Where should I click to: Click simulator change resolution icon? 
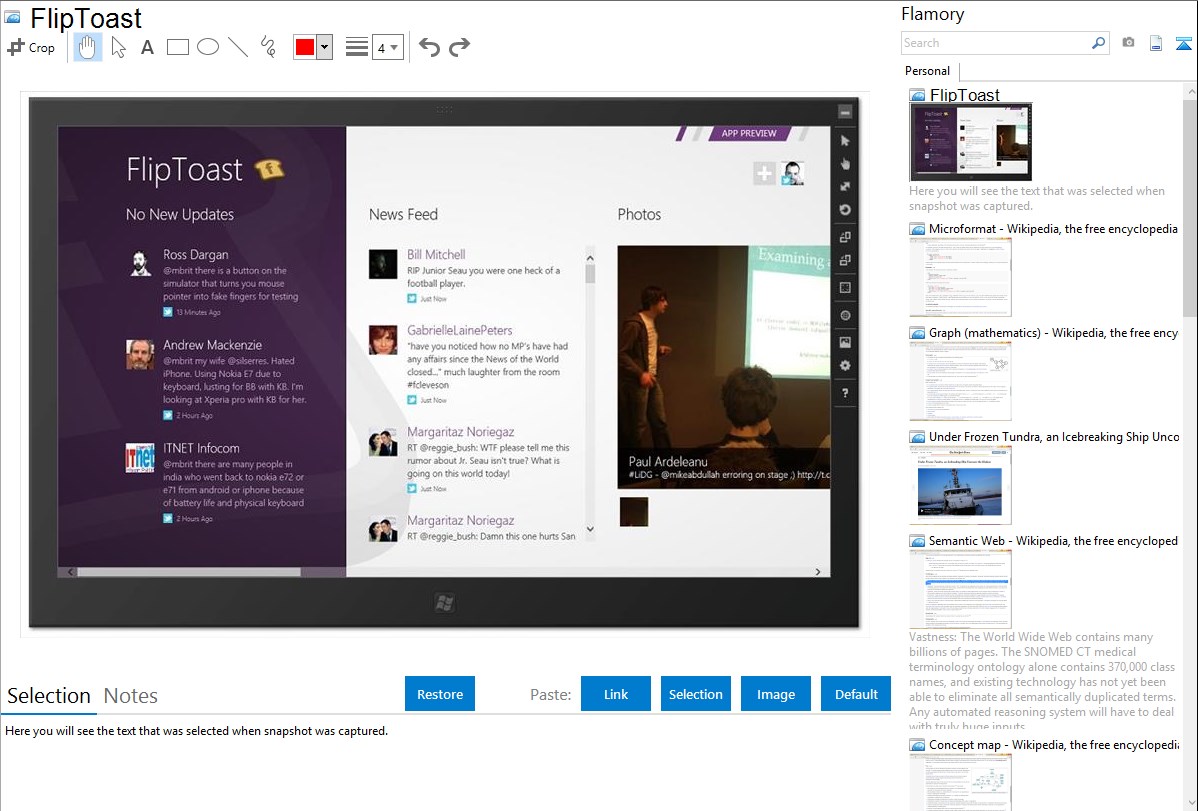pyautogui.click(x=845, y=288)
